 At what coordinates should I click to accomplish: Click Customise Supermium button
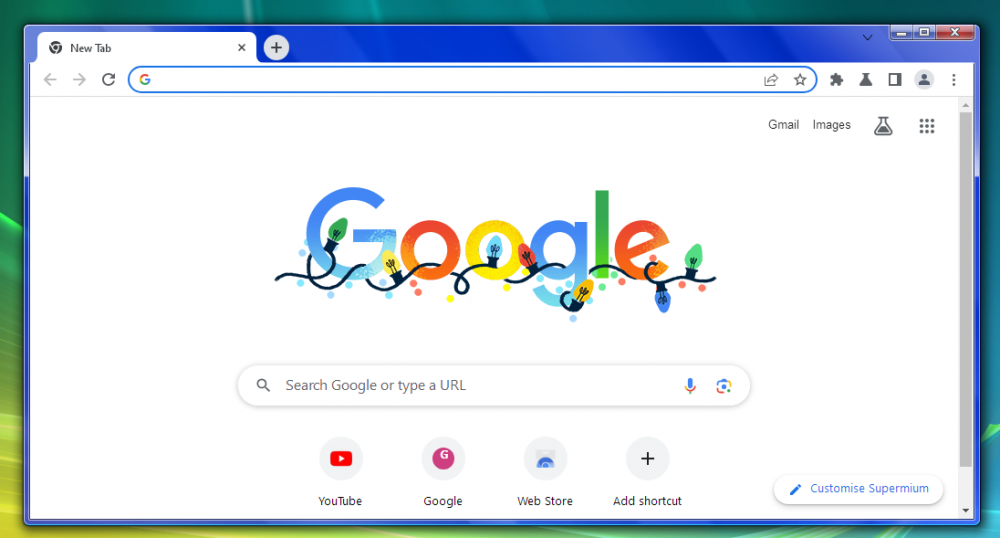858,489
